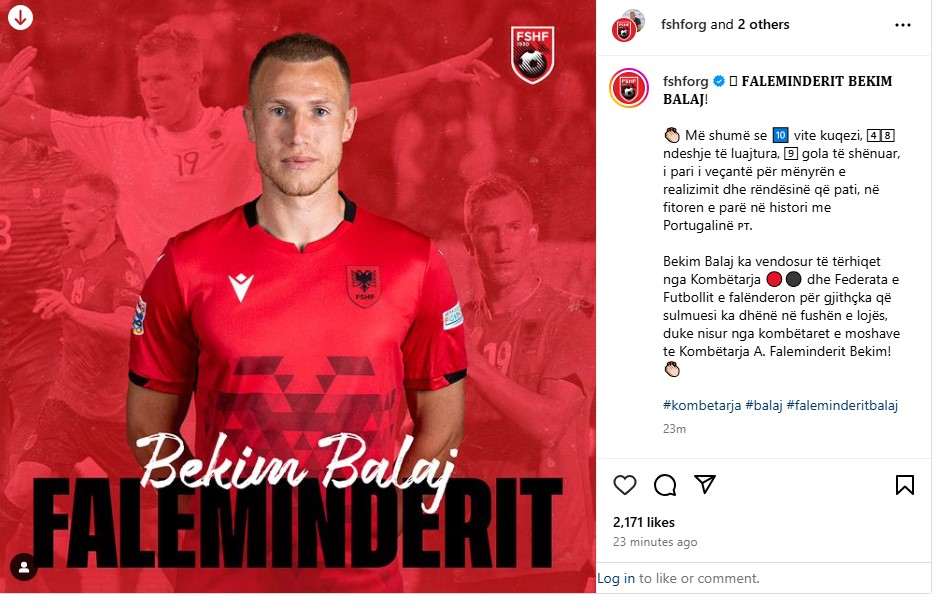Viewport: 936px width, 594px height.
Task: Share post with paper plane icon
Action: [x=704, y=484]
